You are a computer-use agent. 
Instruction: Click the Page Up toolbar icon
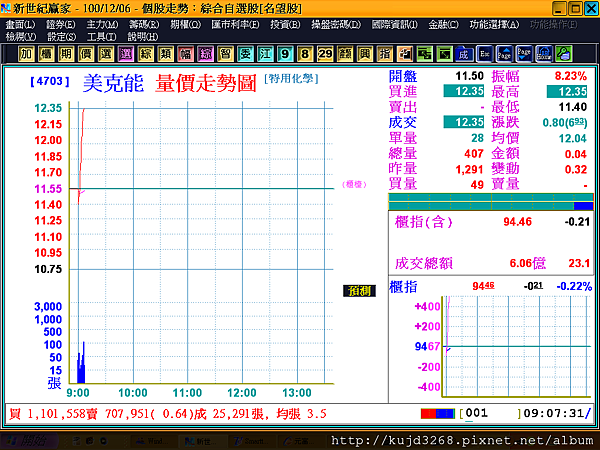coord(504,54)
